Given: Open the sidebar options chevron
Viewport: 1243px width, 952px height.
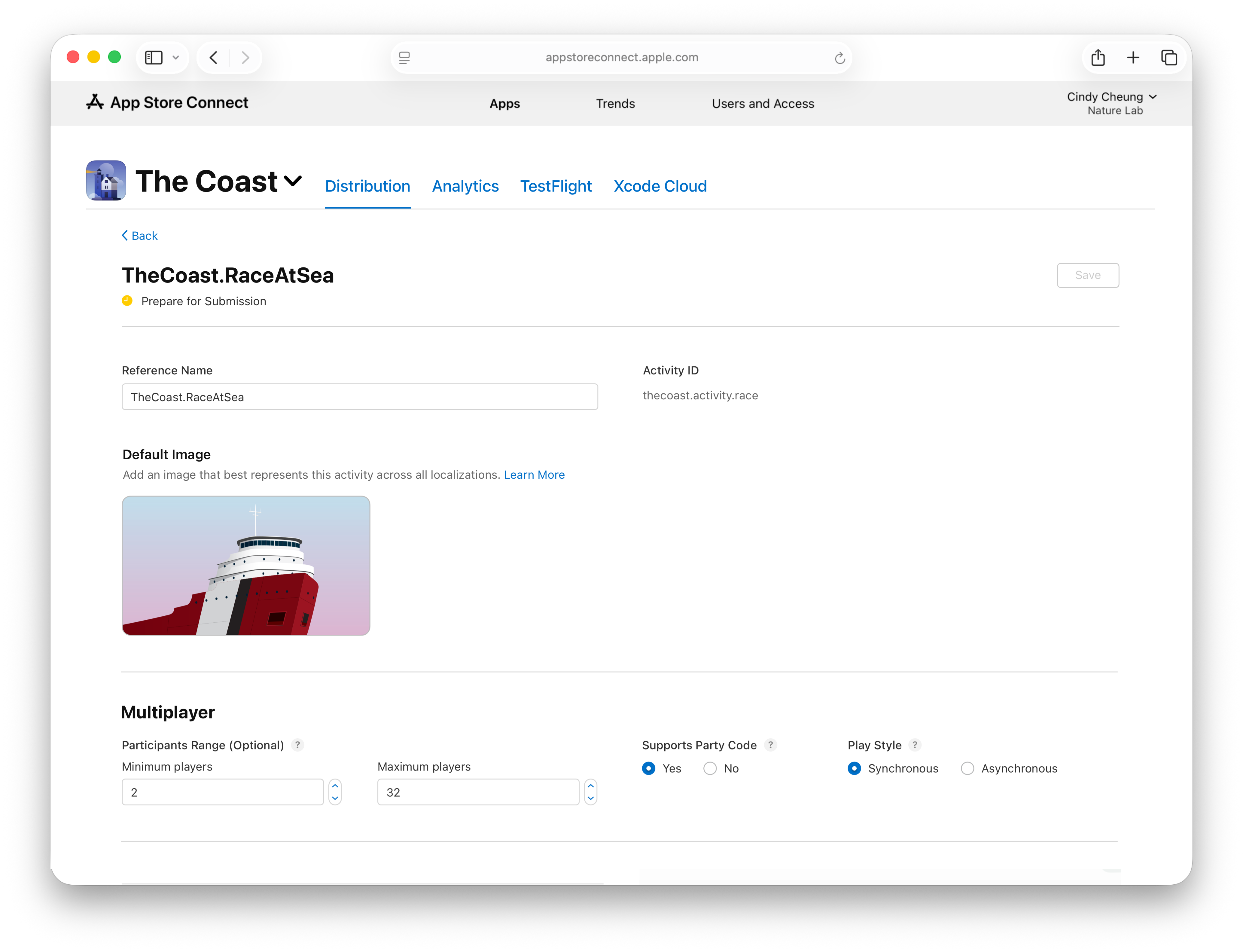Looking at the screenshot, I should (175, 57).
